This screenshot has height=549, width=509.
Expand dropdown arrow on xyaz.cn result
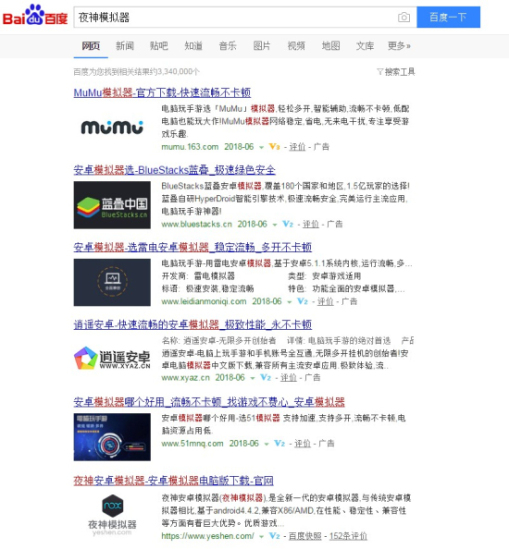pyautogui.click(x=252, y=378)
